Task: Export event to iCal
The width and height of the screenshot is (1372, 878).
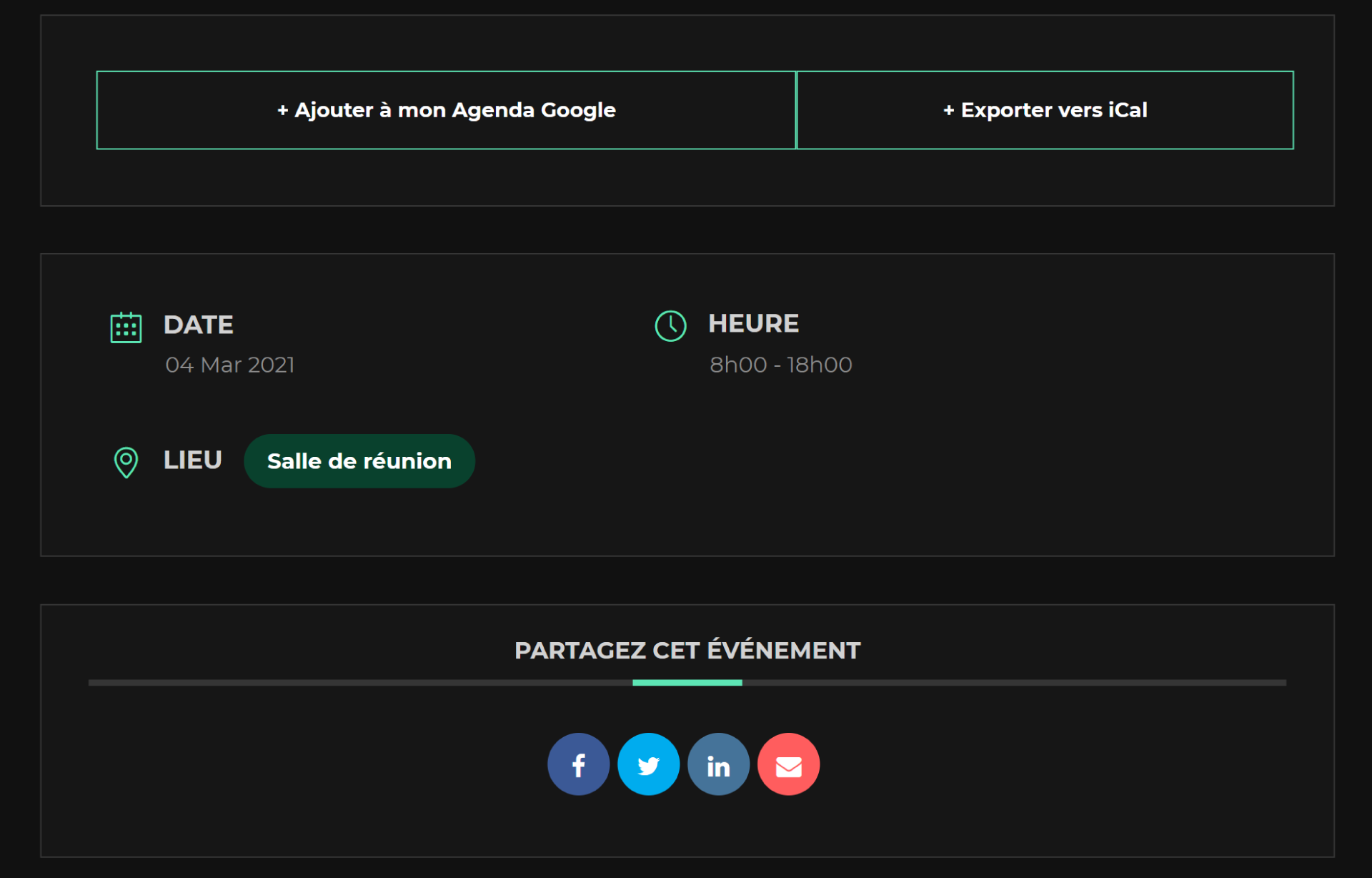Action: [x=1045, y=110]
